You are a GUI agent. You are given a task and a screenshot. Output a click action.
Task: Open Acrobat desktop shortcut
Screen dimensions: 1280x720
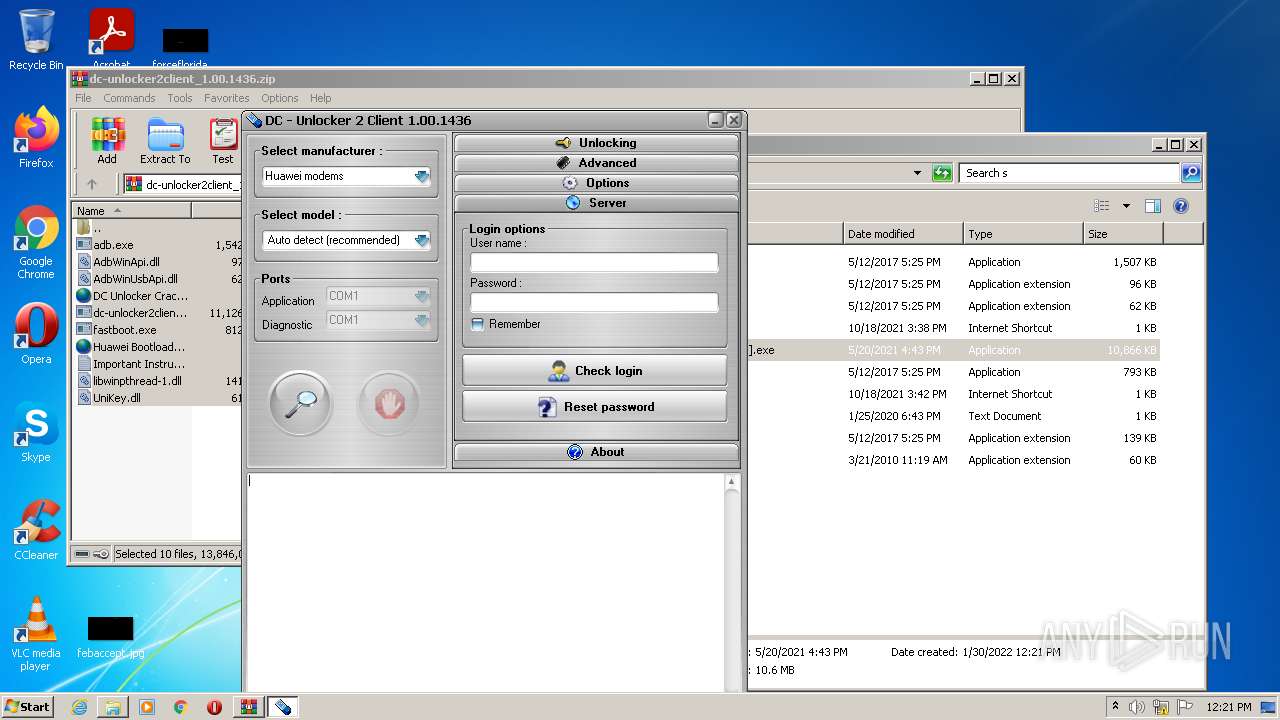tap(111, 38)
